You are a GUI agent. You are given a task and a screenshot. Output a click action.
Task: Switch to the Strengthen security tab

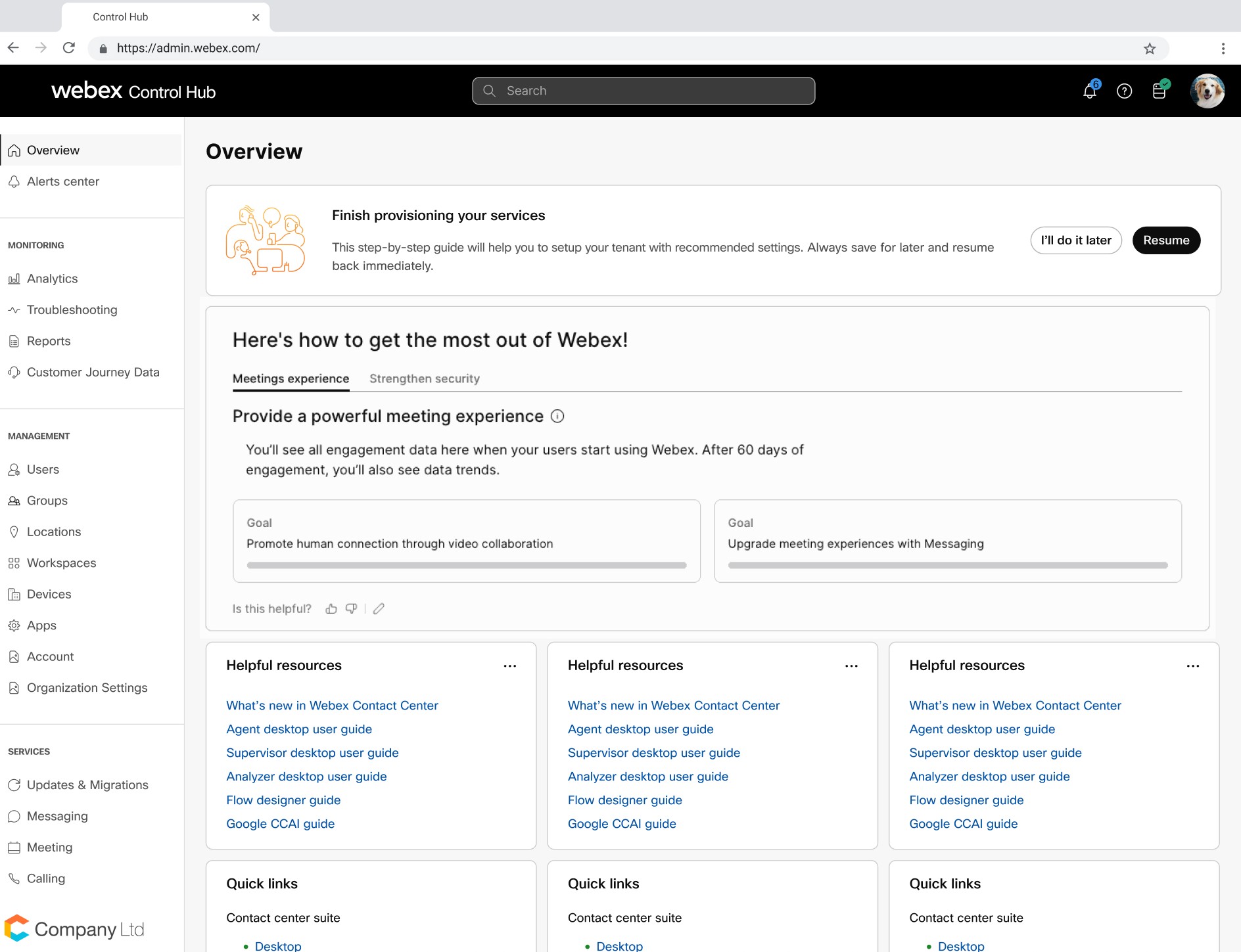[425, 378]
